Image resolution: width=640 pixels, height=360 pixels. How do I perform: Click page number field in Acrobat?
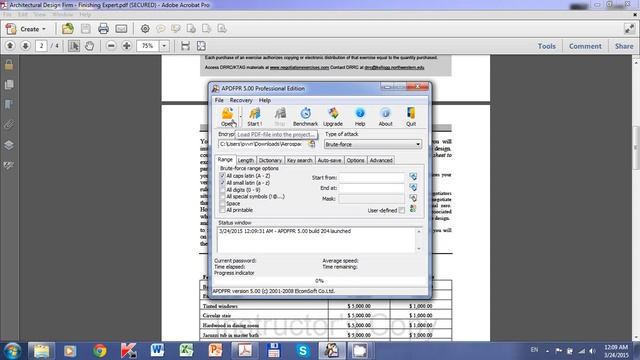click(41, 46)
